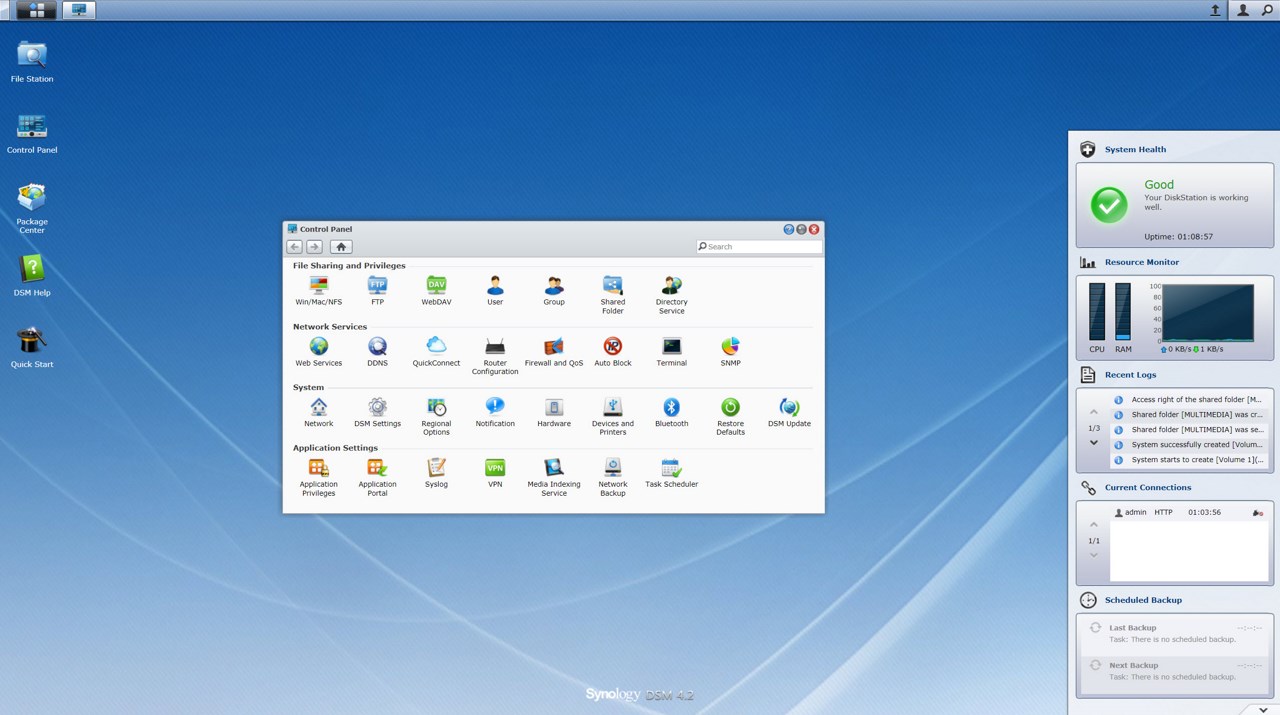The height and width of the screenshot is (715, 1280).
Task: Open QuickConnect settings
Action: (x=436, y=352)
